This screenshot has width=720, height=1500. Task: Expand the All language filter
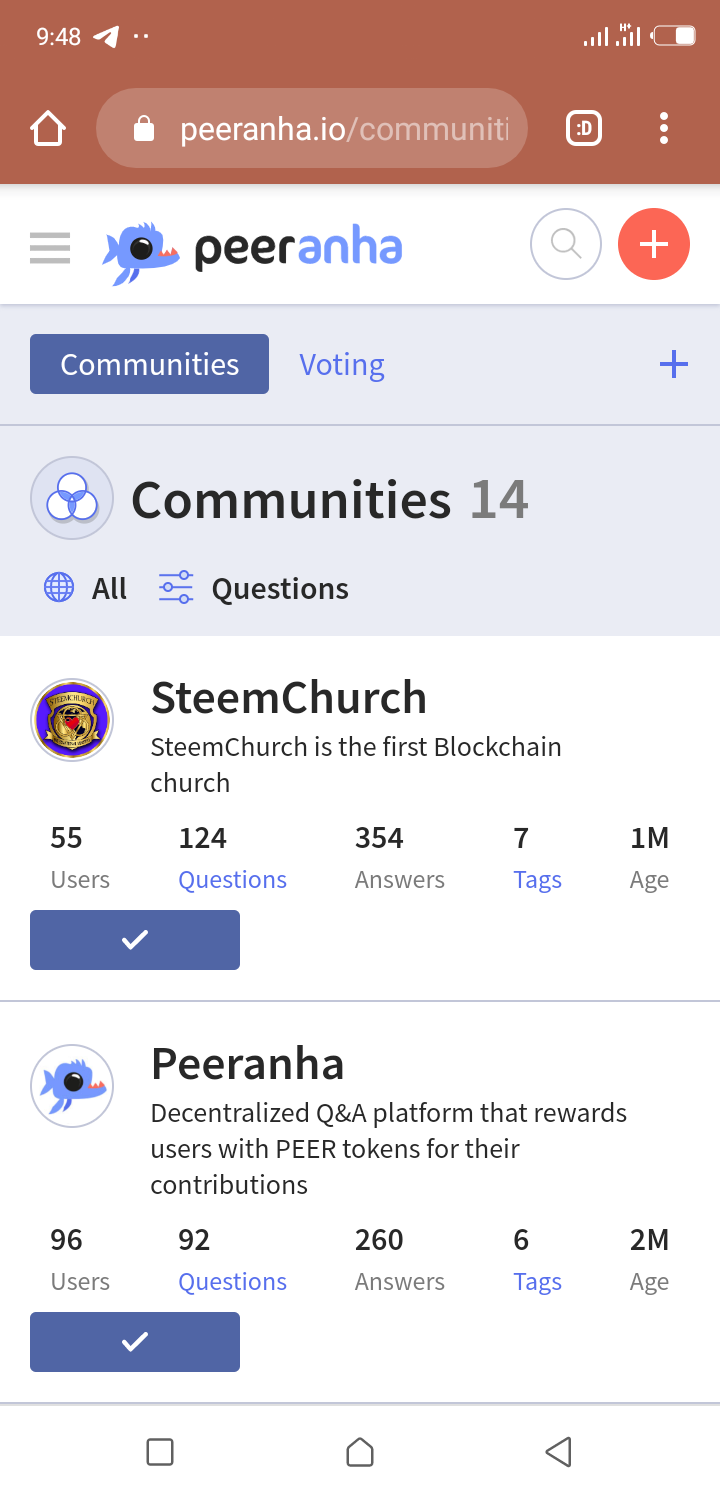tap(86, 588)
